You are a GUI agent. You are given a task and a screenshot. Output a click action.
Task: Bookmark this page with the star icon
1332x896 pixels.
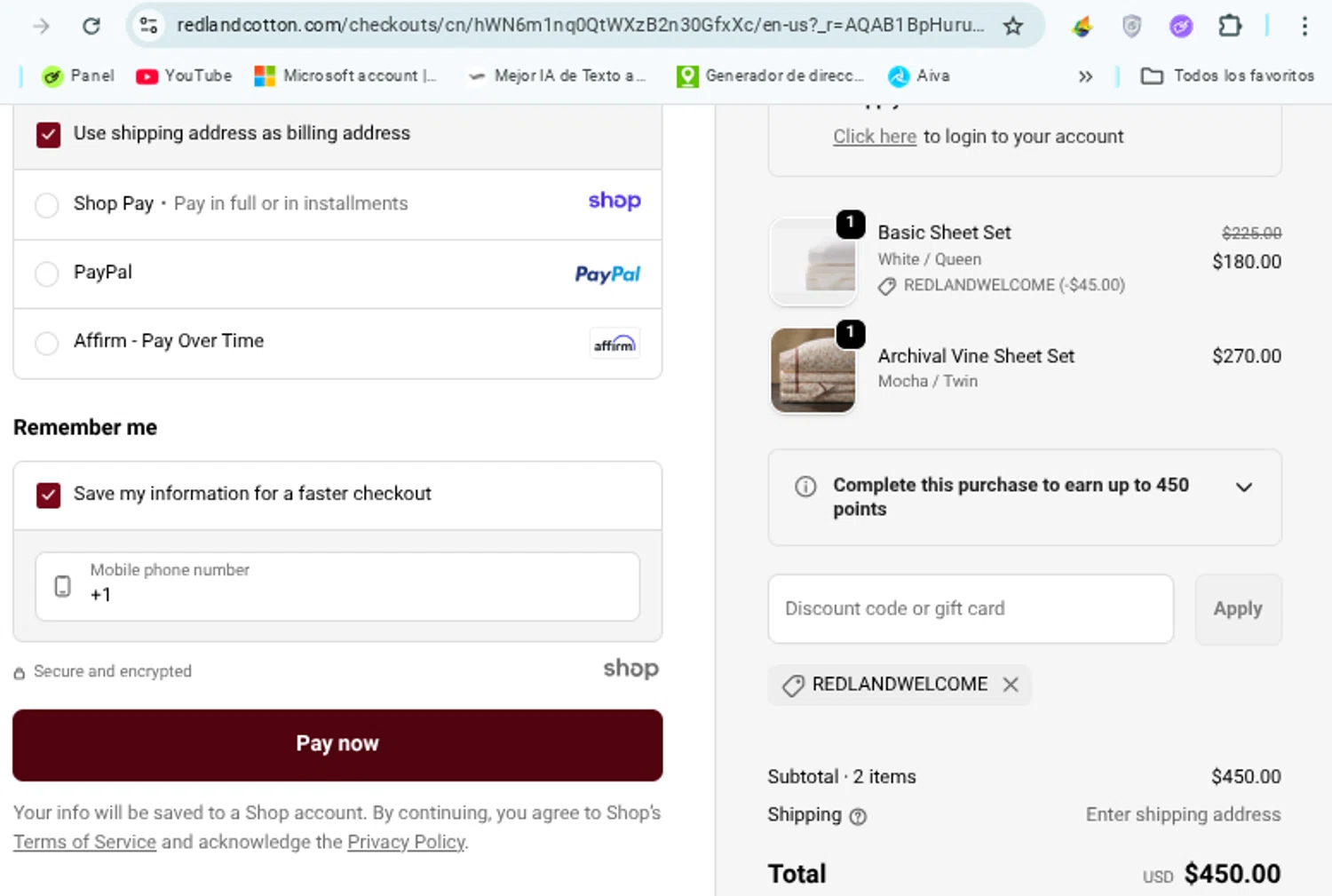coord(1013,26)
